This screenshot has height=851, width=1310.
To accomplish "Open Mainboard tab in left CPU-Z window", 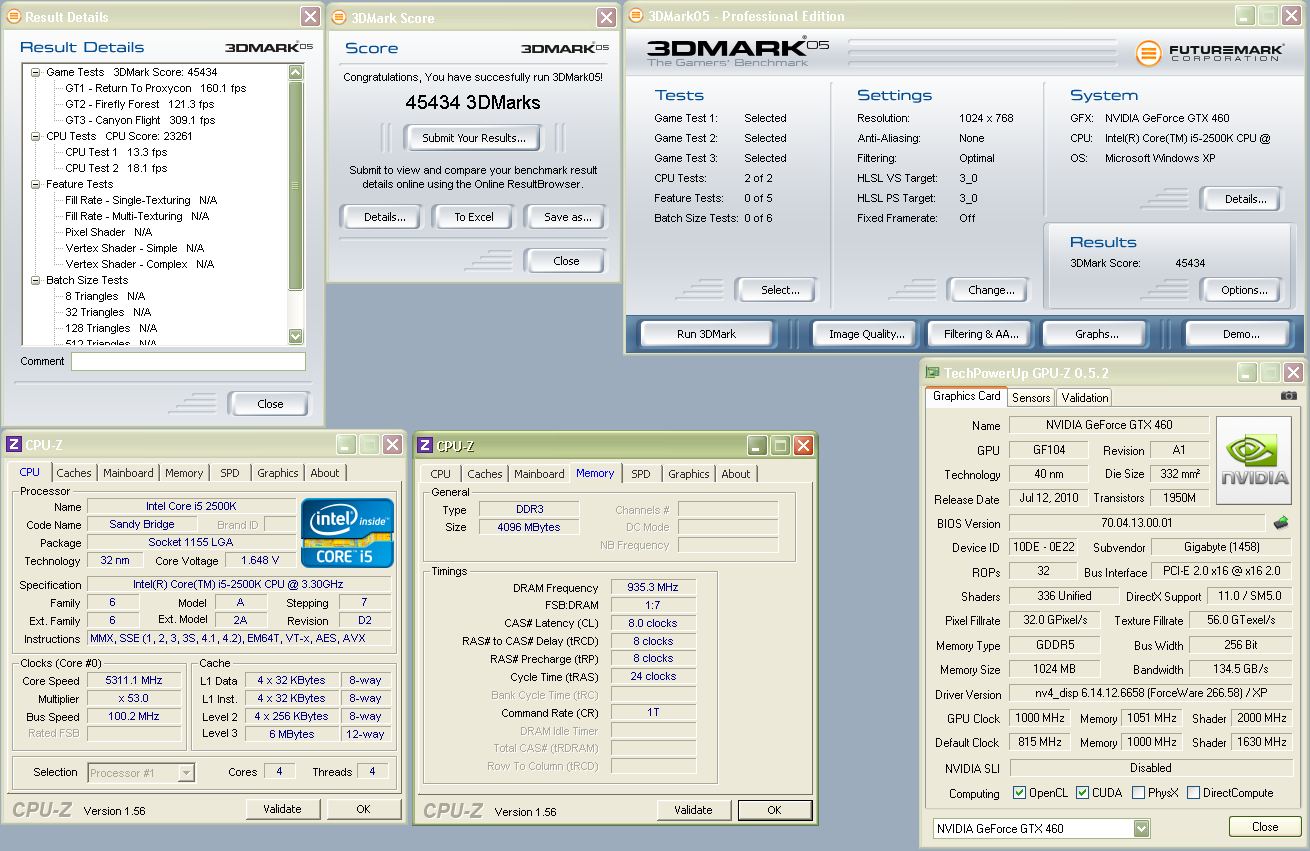I will pos(129,473).
